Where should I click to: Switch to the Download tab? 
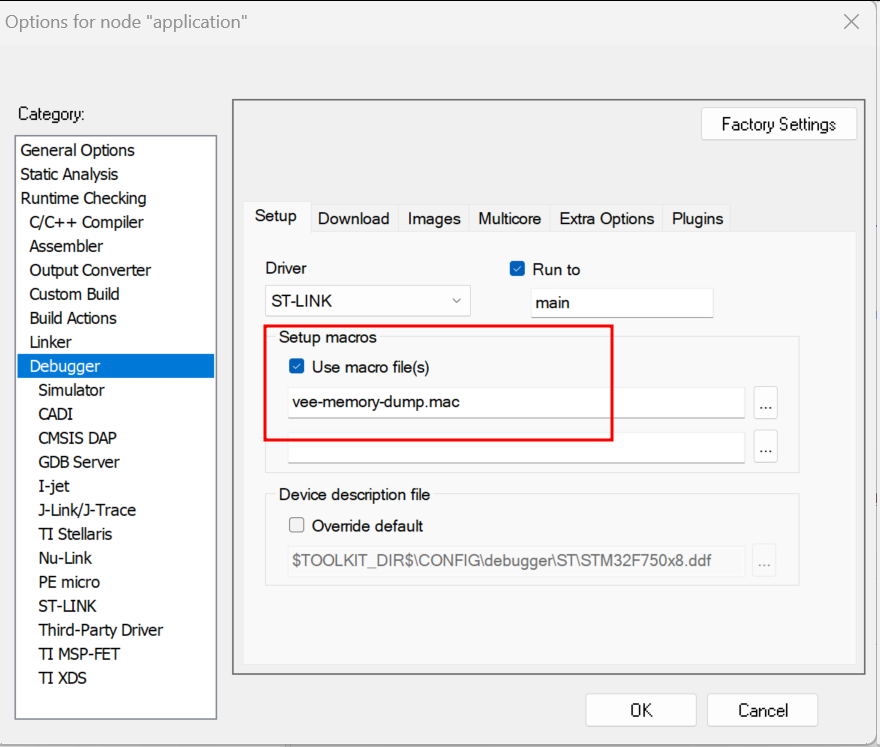353,218
